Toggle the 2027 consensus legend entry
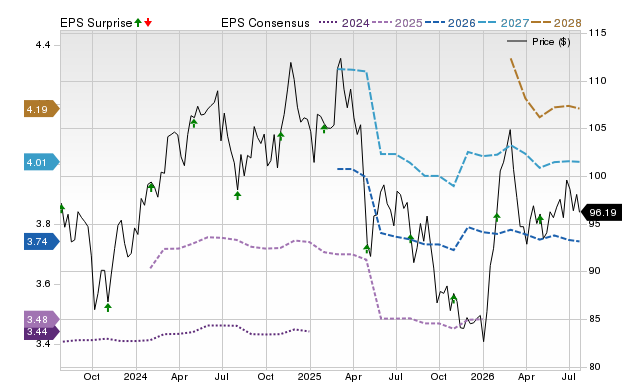 point(503,23)
